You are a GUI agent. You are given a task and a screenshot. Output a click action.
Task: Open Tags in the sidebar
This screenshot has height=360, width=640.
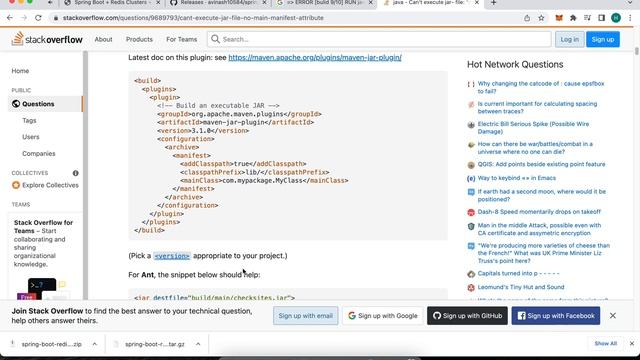click(29, 120)
